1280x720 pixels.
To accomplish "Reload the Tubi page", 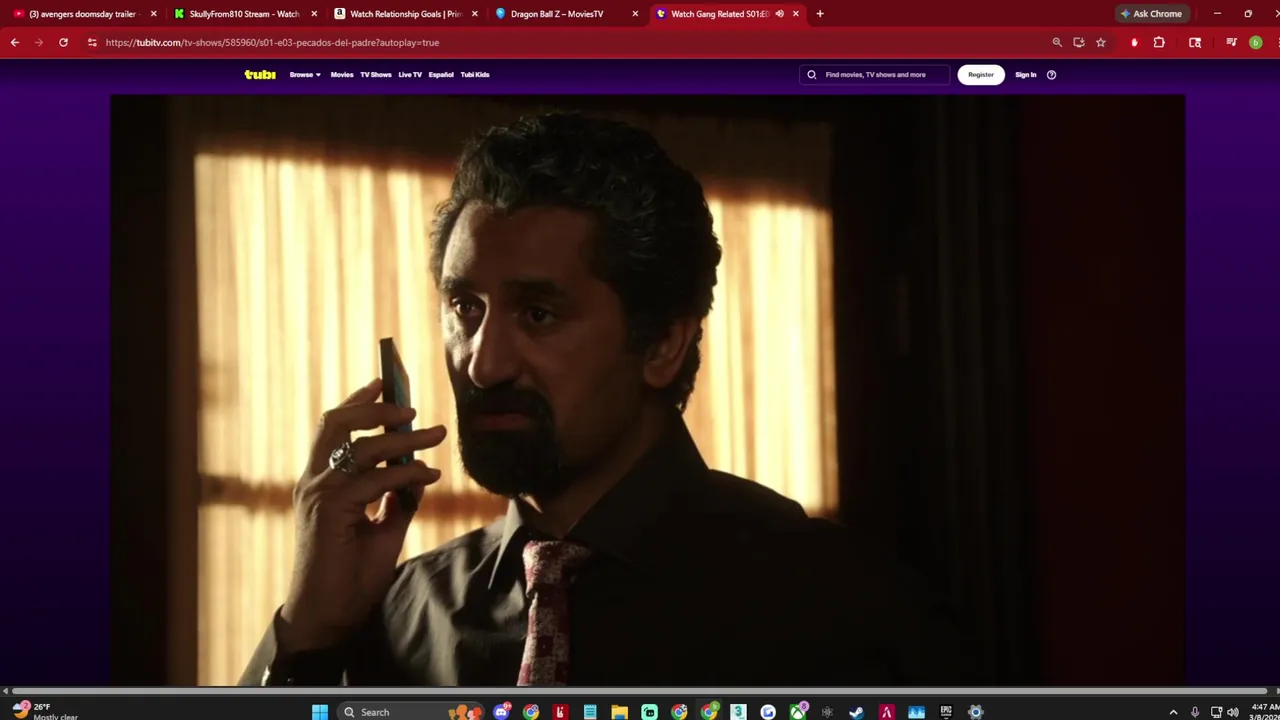I will pos(63,42).
